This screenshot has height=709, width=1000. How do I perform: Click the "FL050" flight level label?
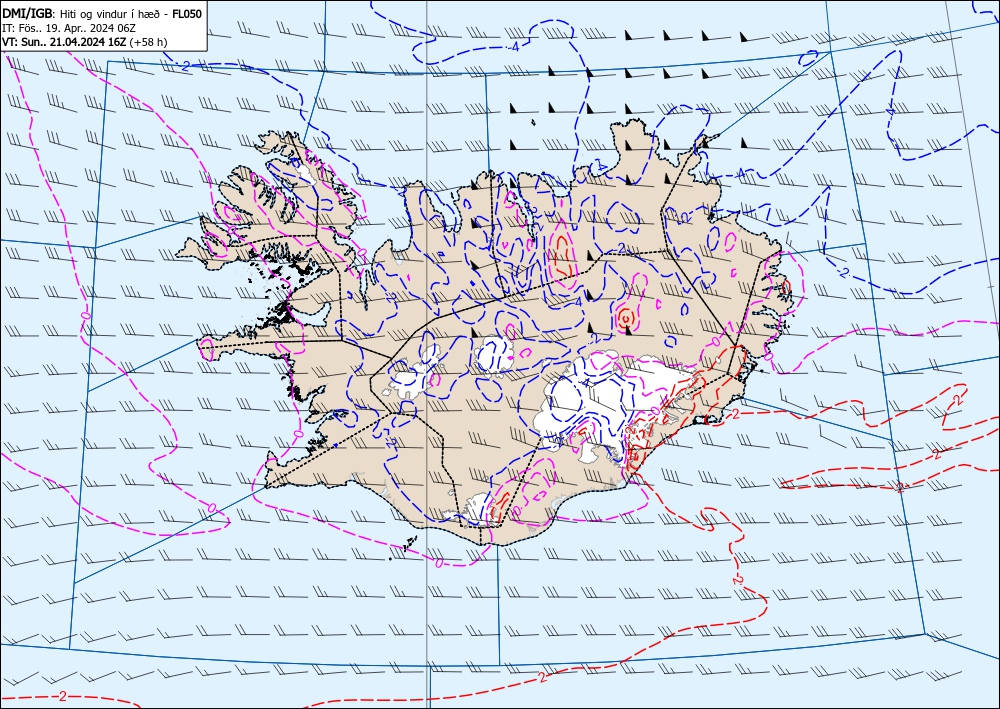[x=187, y=14]
